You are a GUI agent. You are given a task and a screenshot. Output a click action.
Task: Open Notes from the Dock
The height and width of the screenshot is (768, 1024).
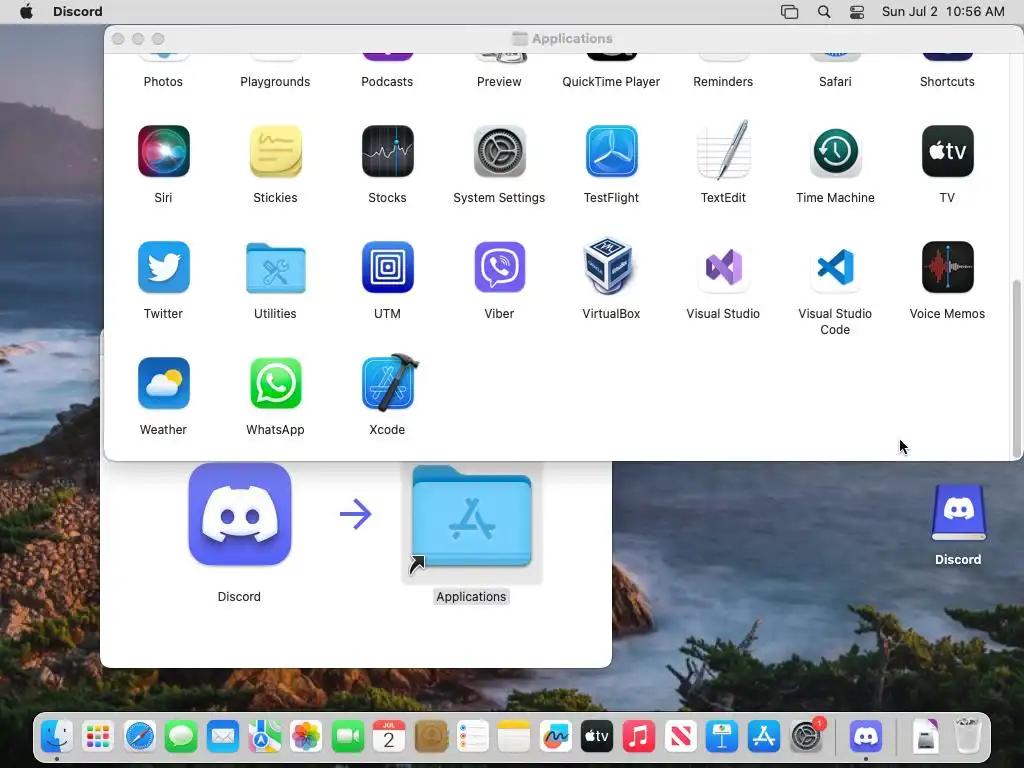[x=514, y=737]
